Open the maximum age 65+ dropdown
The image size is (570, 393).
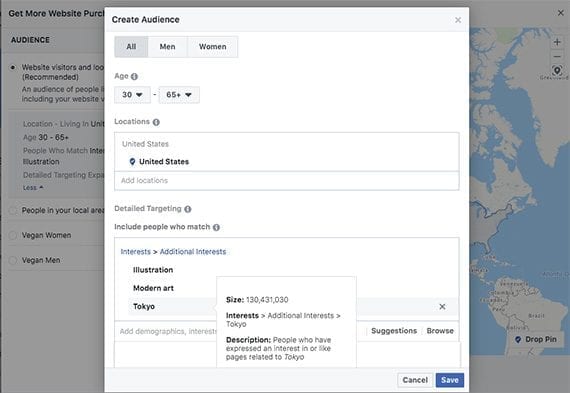click(x=179, y=95)
